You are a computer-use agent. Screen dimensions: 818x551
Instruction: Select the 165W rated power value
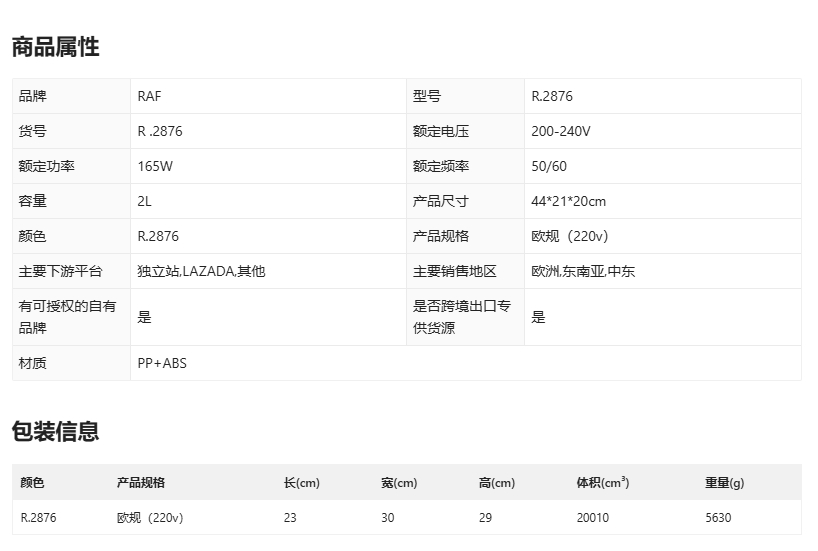point(155,167)
